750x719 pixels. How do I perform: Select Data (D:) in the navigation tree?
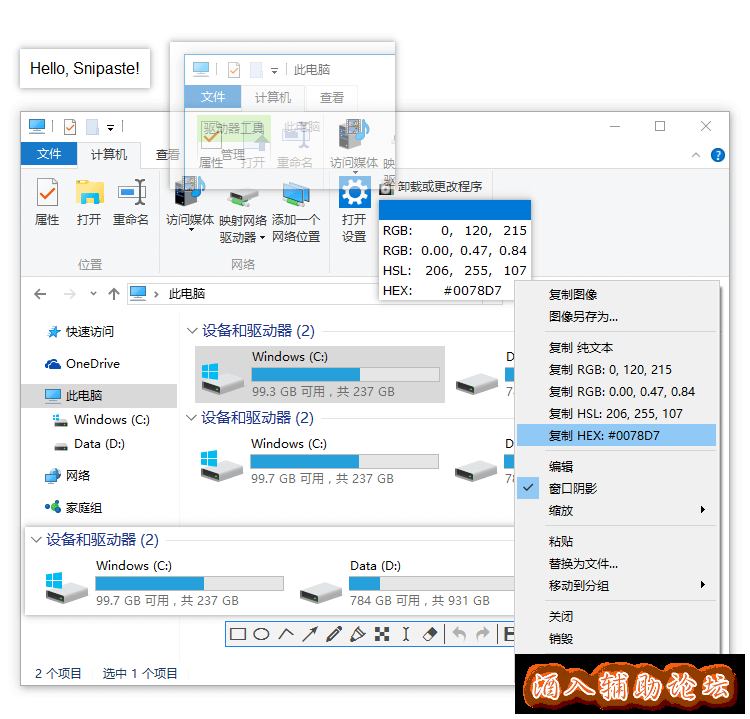[x=99, y=444]
